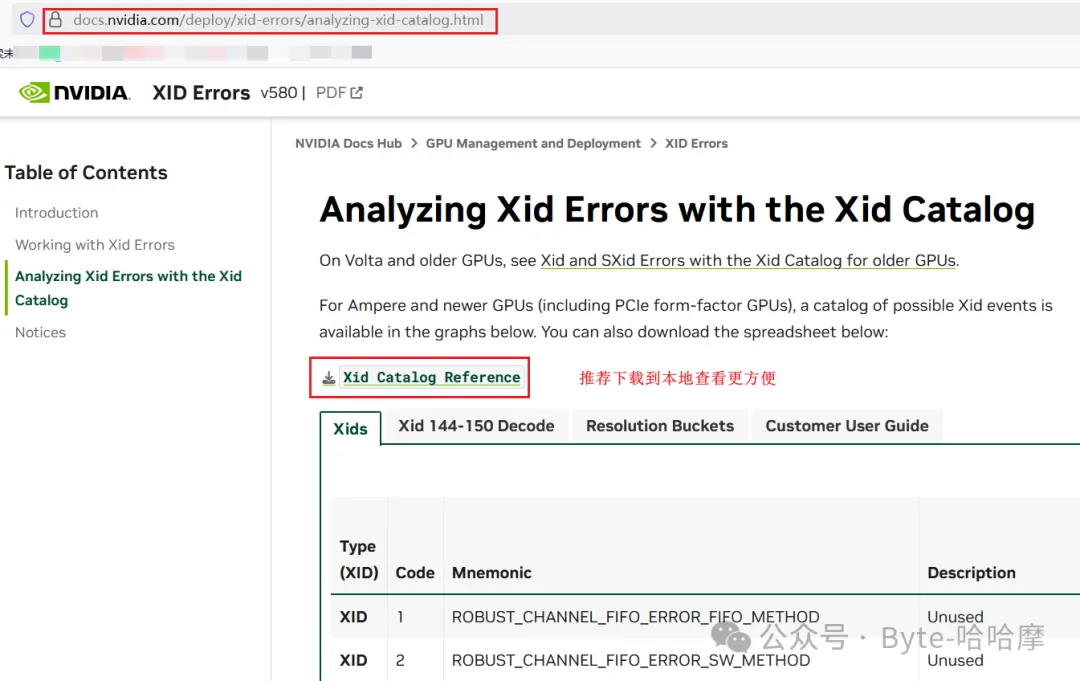Open the Xid and SXid Errors older GPUs link

pyautogui.click(x=748, y=261)
